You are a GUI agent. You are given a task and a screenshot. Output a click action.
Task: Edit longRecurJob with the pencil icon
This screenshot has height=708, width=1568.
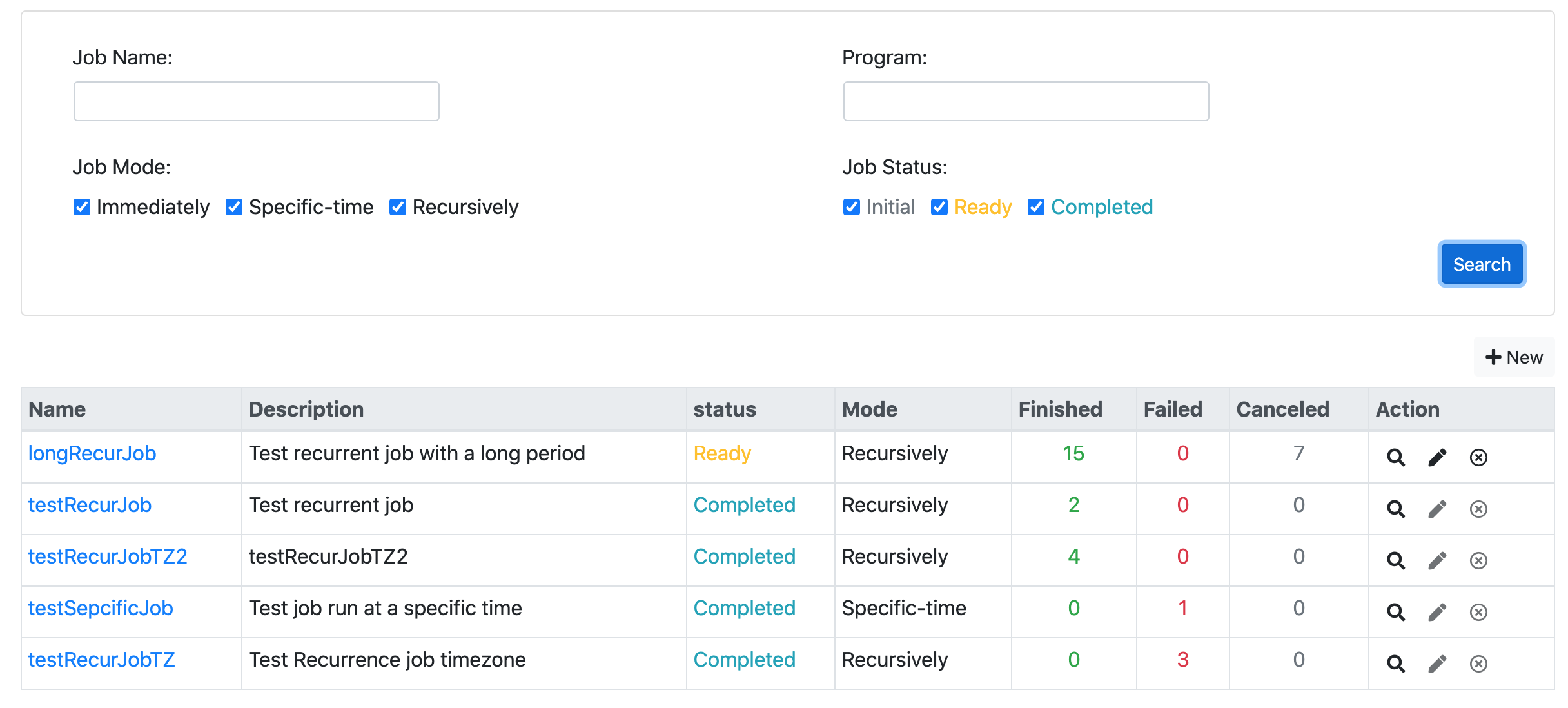pyautogui.click(x=1437, y=457)
